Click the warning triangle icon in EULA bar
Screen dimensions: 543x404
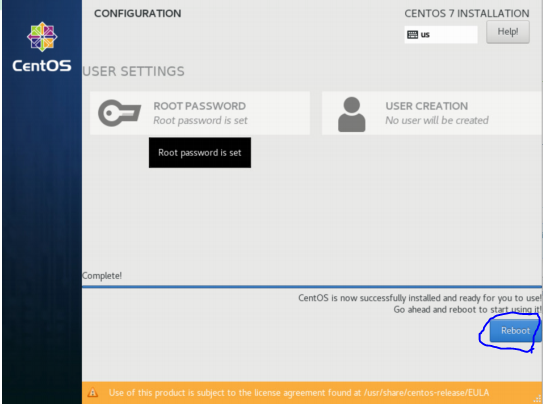[92, 393]
